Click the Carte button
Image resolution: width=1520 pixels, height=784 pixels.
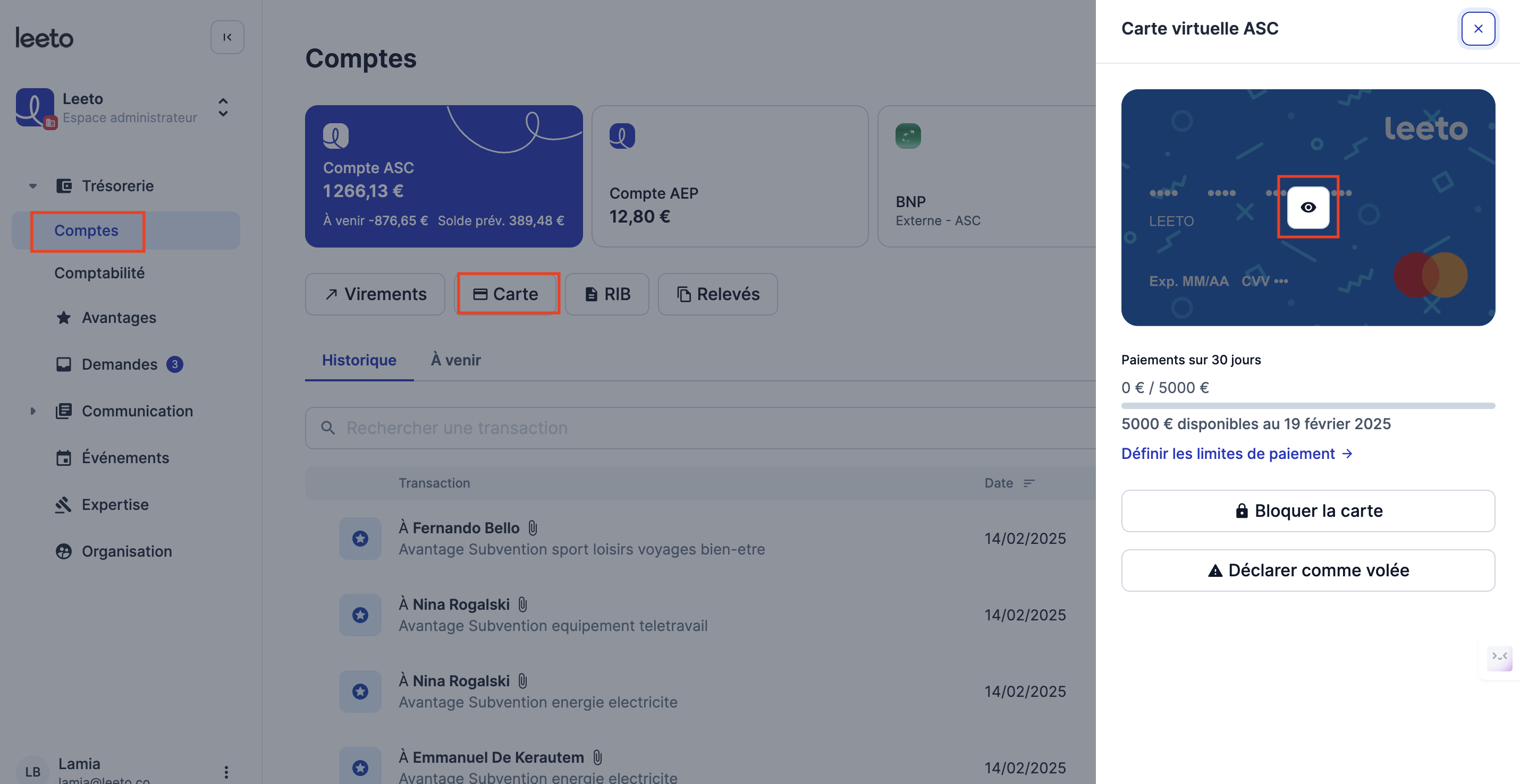point(505,294)
